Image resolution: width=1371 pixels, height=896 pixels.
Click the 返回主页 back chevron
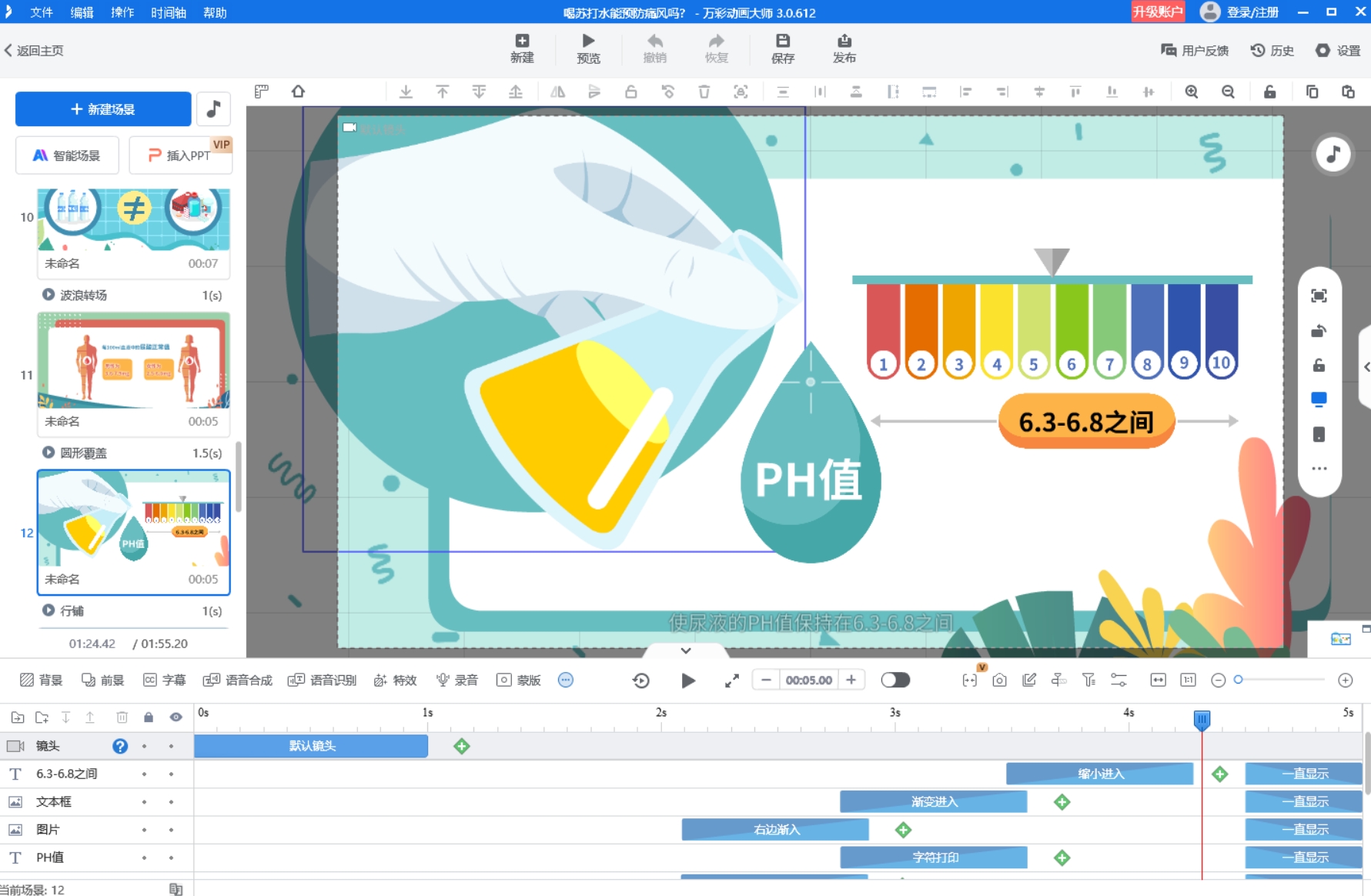coord(8,51)
